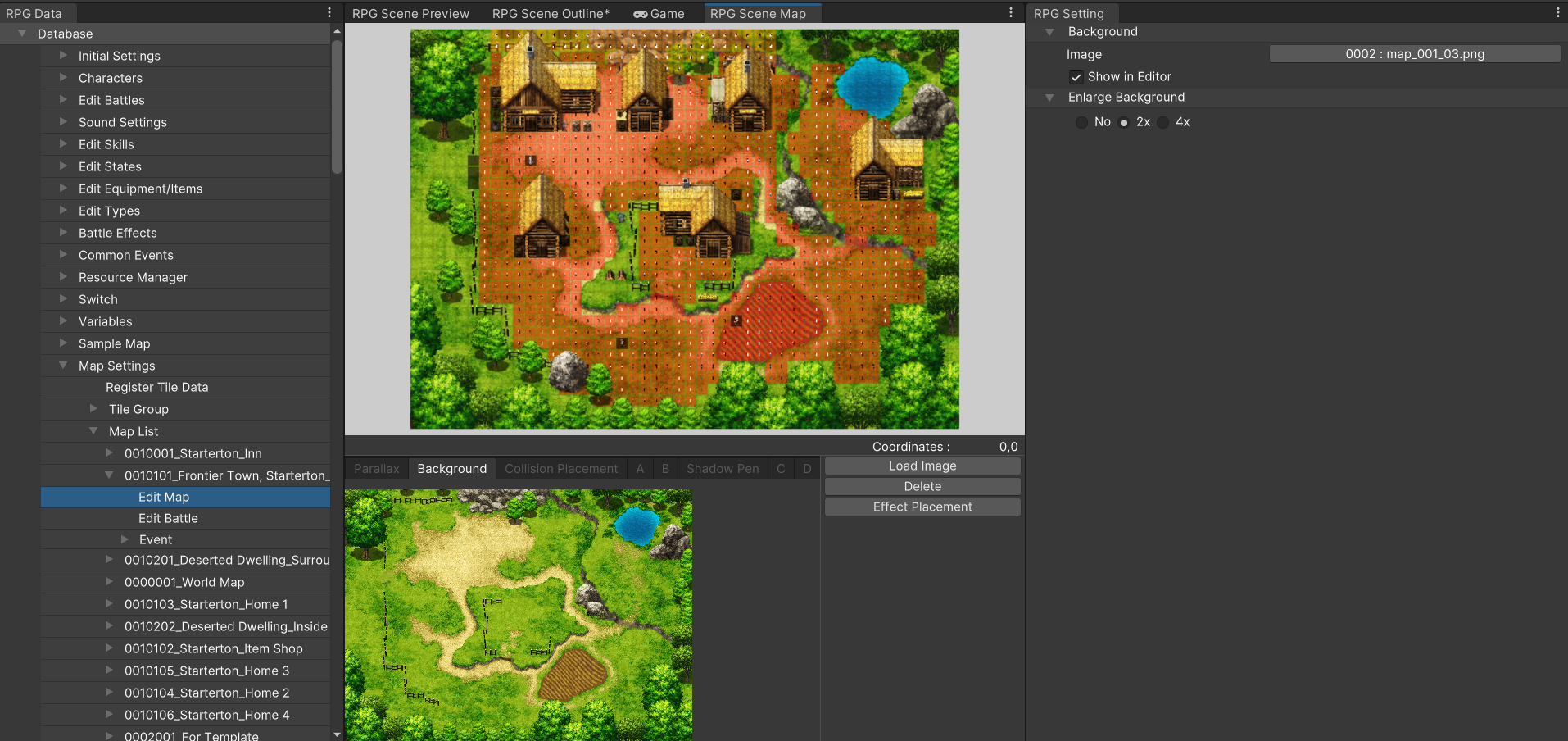Screen dimensions: 1568x741
Task: Click the background image thumbnail preview
Action: [x=519, y=615]
